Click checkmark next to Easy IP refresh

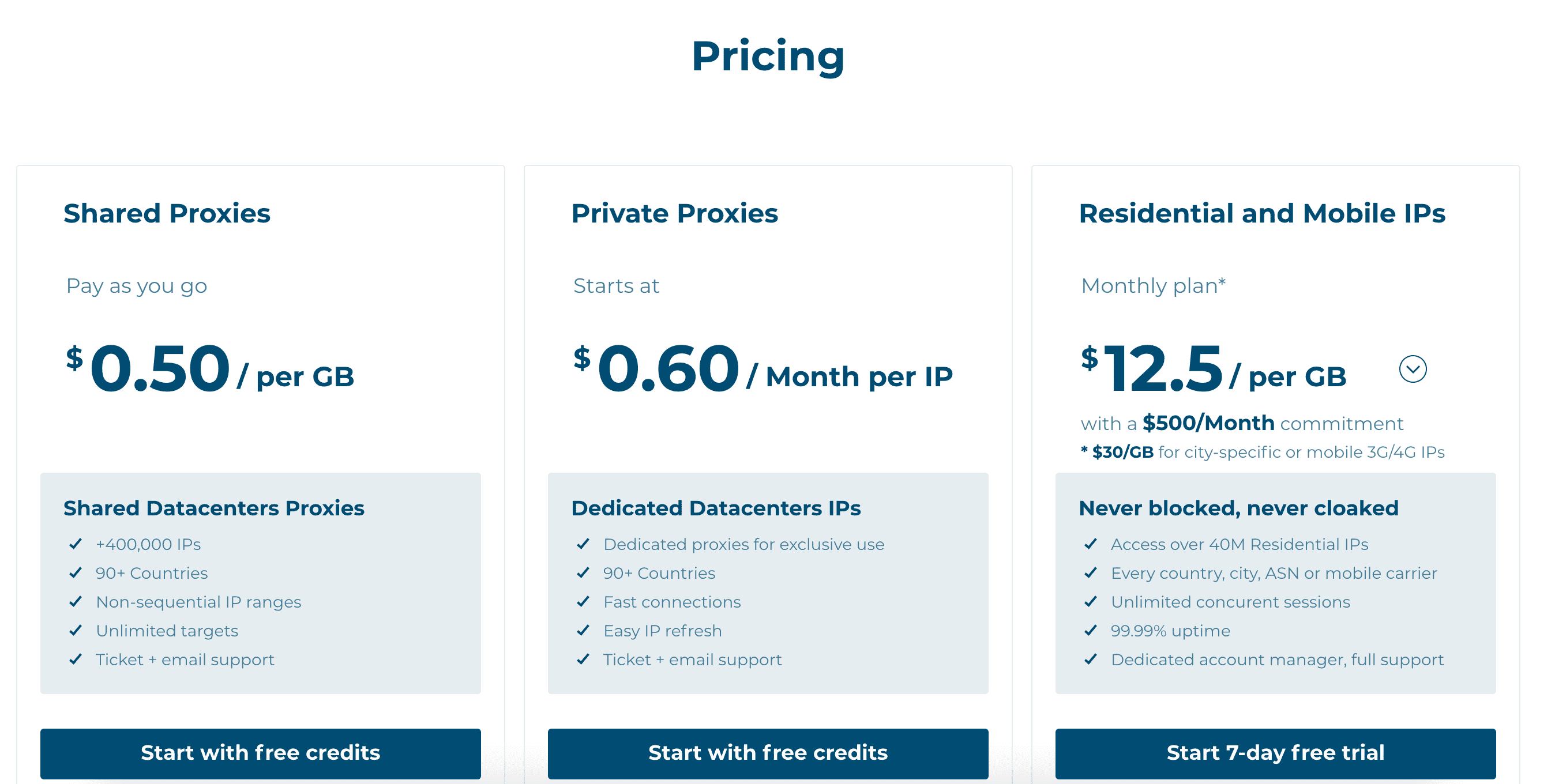click(x=583, y=631)
